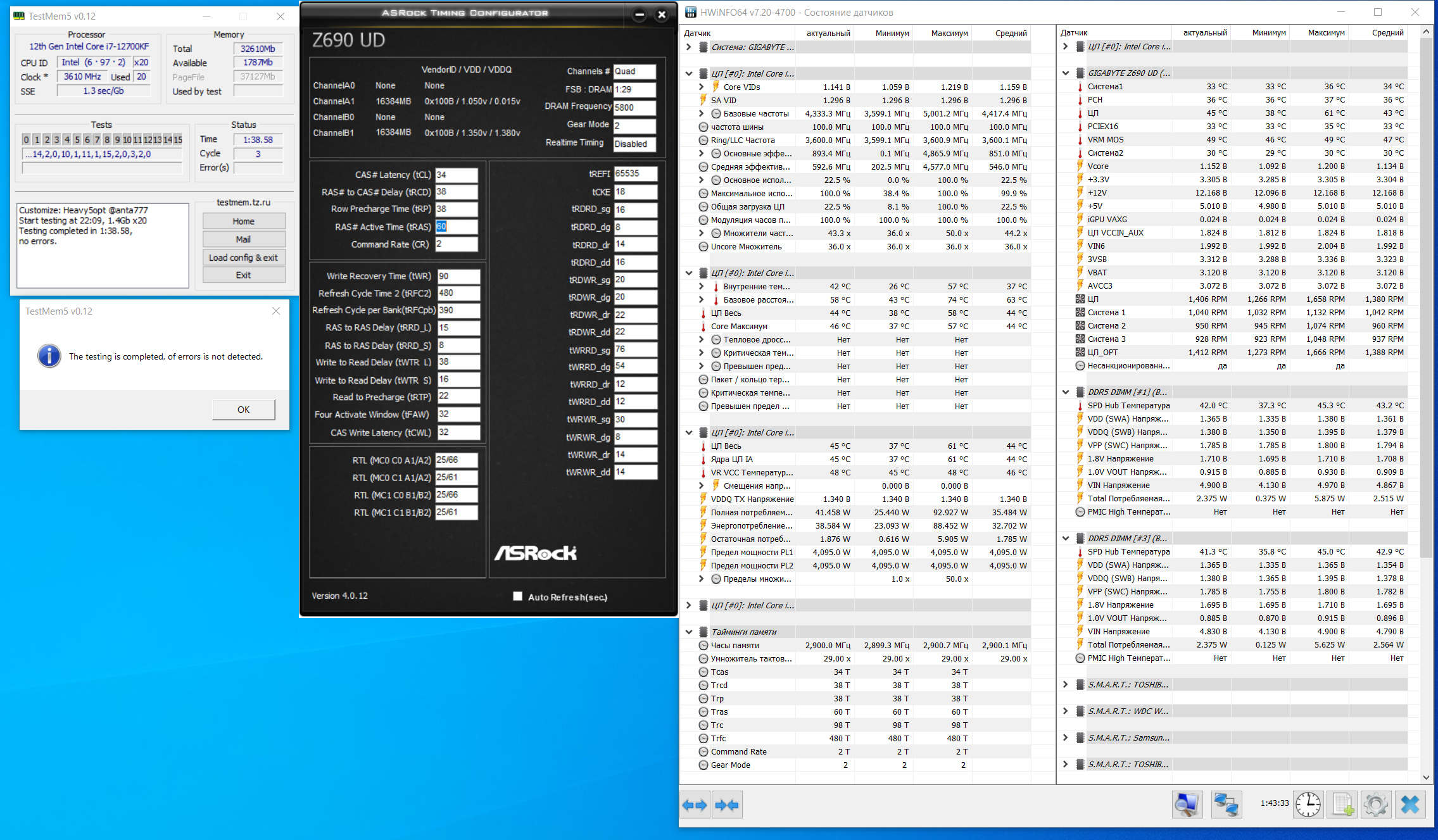Enable the Auto Refresh(sec) checkbox
The height and width of the screenshot is (840, 1438).
click(x=518, y=596)
